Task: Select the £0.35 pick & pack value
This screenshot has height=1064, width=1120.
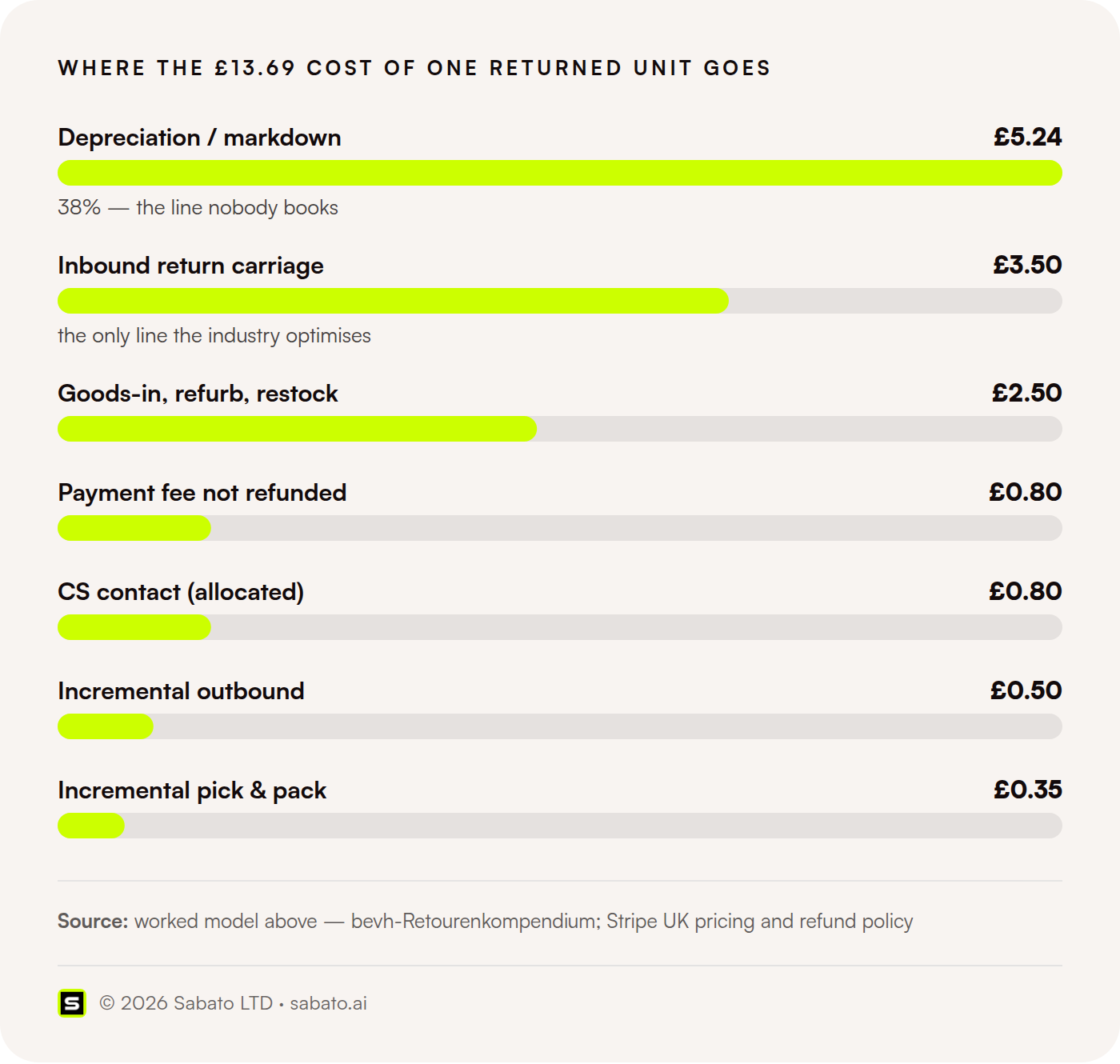Action: [1028, 790]
